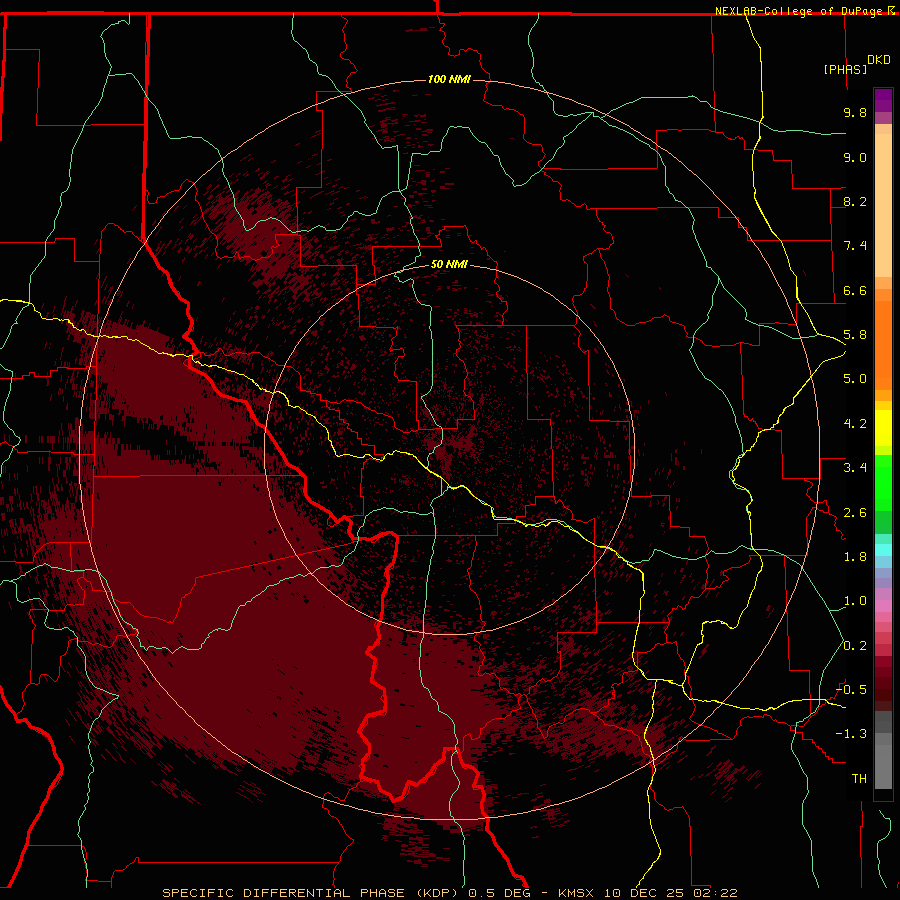The image size is (900, 900).
Task: Click the 9.8 value on the color scale
Action: [855, 112]
